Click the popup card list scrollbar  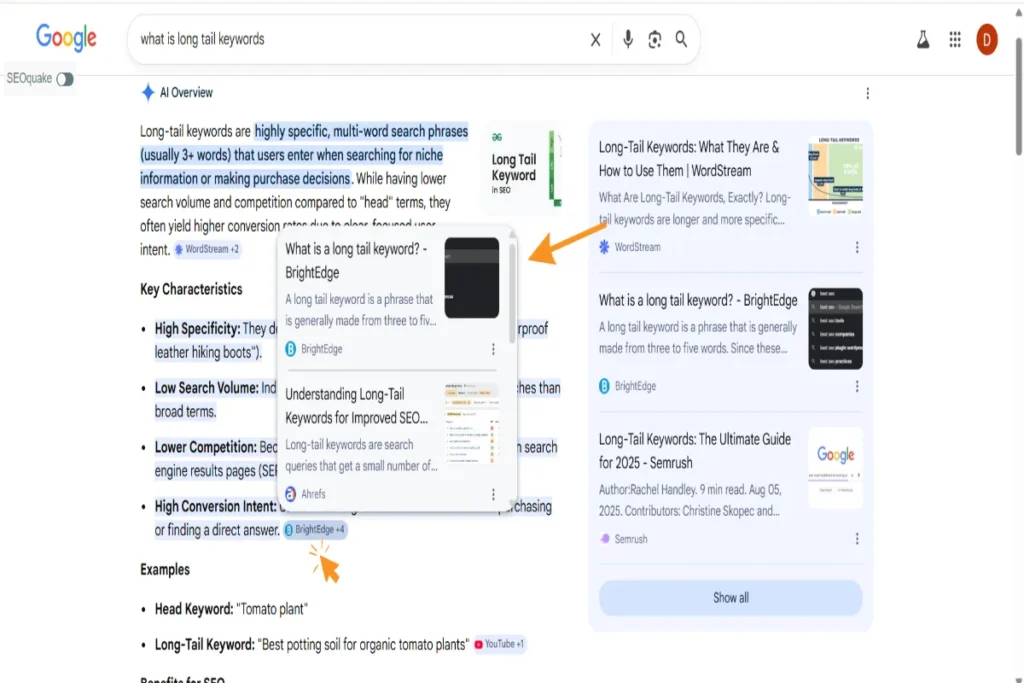click(x=512, y=294)
